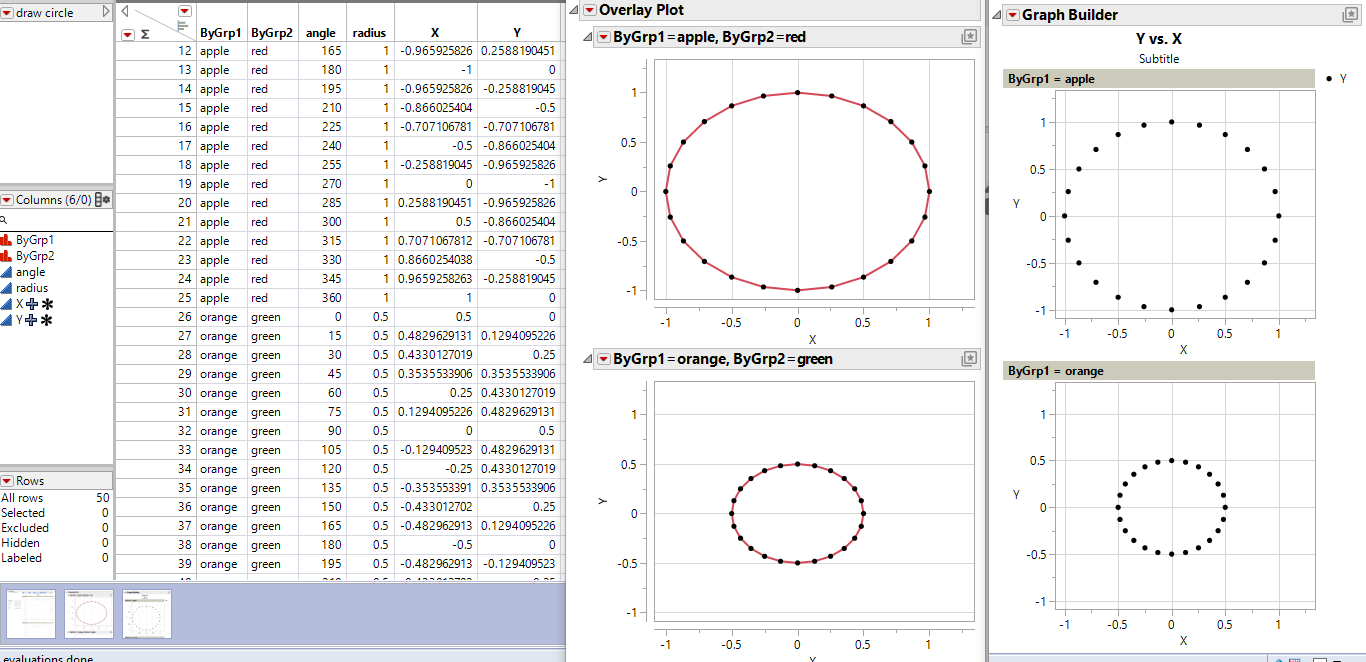This screenshot has width=1366, height=662.
Task: Click the asterisk icon next to column Y
Action: pyautogui.click(x=45, y=318)
